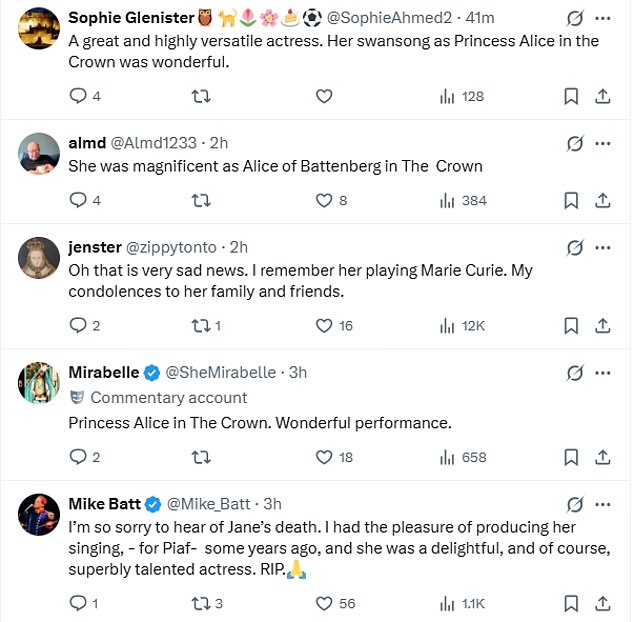This screenshot has width=634, height=622.
Task: Like Mike Batt's tweet with 56 likes
Action: tap(323, 603)
